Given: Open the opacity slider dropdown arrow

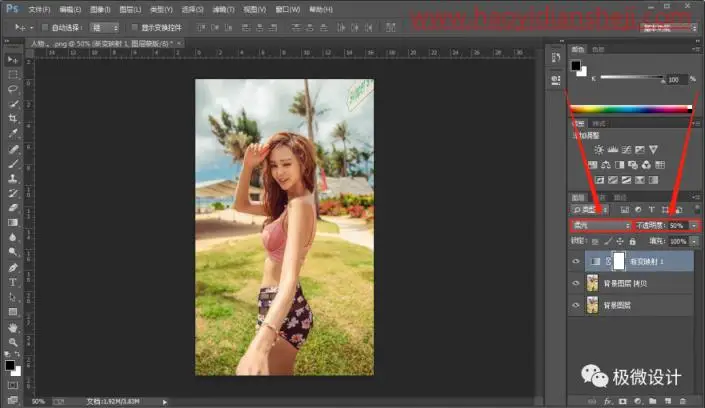Looking at the screenshot, I should pos(694,225).
